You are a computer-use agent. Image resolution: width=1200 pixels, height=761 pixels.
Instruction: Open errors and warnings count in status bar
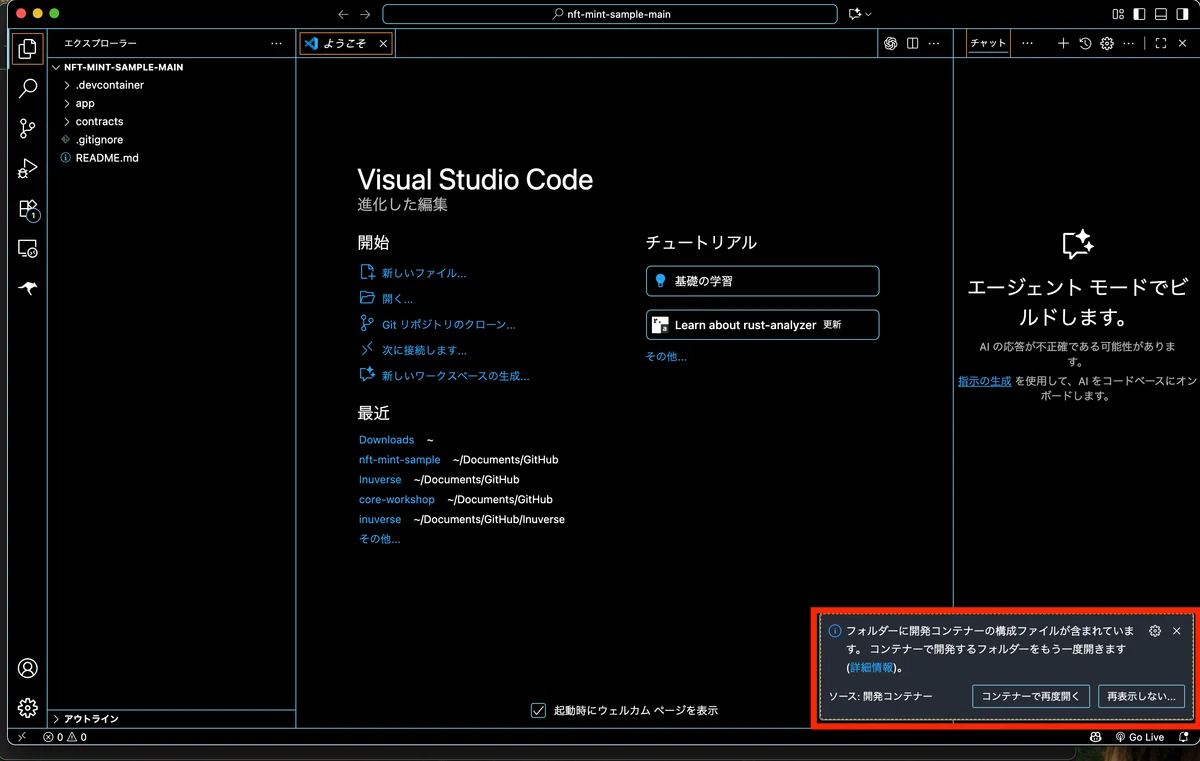tap(65, 737)
